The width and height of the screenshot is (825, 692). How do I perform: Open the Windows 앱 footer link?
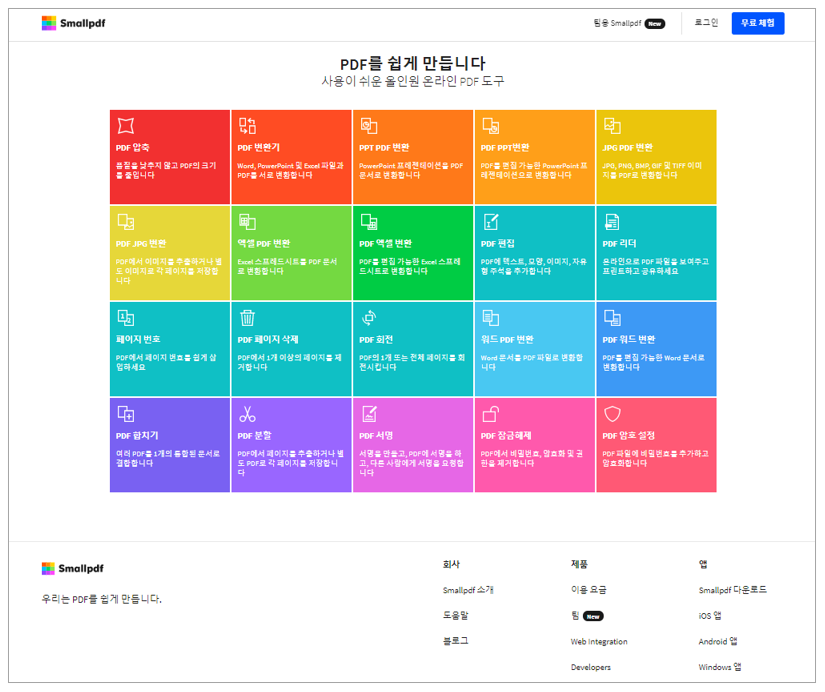[720, 667]
